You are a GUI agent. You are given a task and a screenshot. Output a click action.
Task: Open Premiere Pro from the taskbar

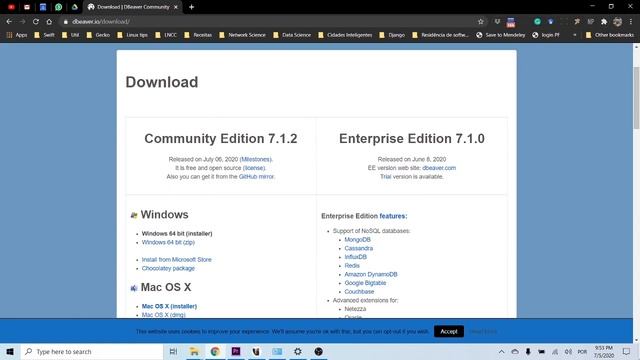(236, 351)
